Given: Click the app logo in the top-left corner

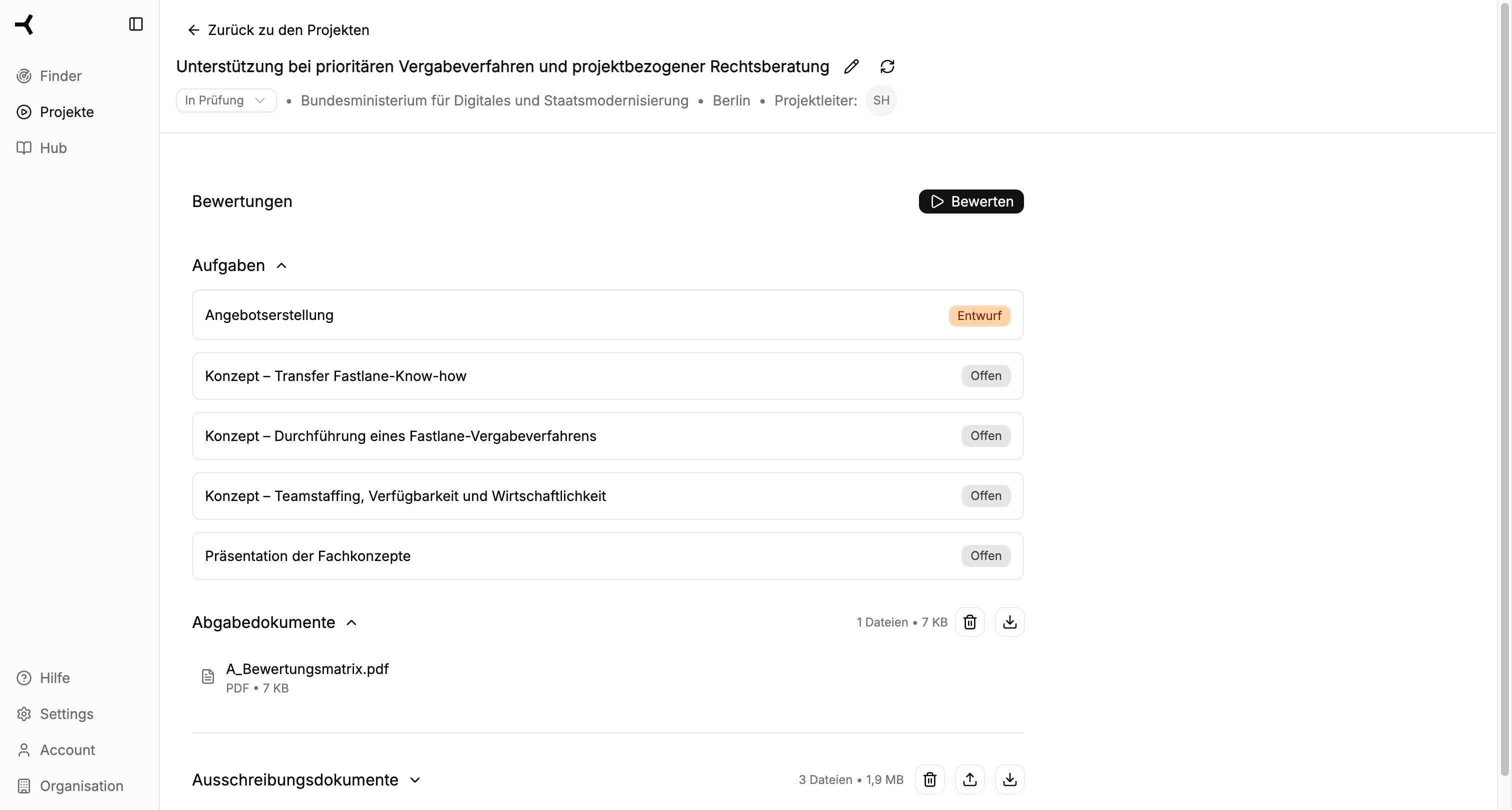Looking at the screenshot, I should click(x=24, y=24).
